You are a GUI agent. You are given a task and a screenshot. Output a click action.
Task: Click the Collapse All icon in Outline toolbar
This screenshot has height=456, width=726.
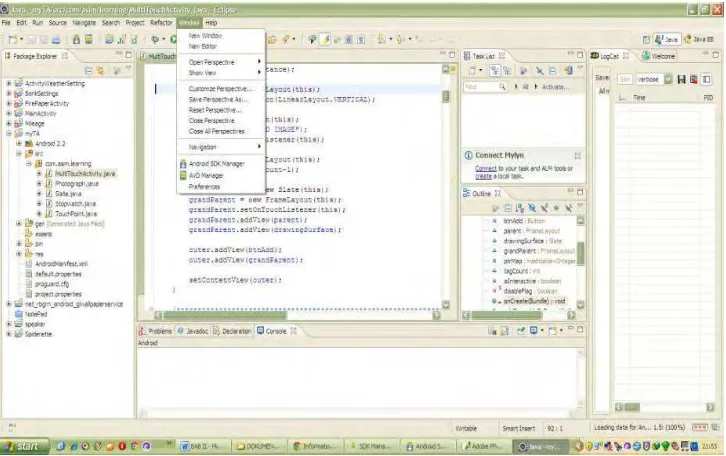pos(508,209)
